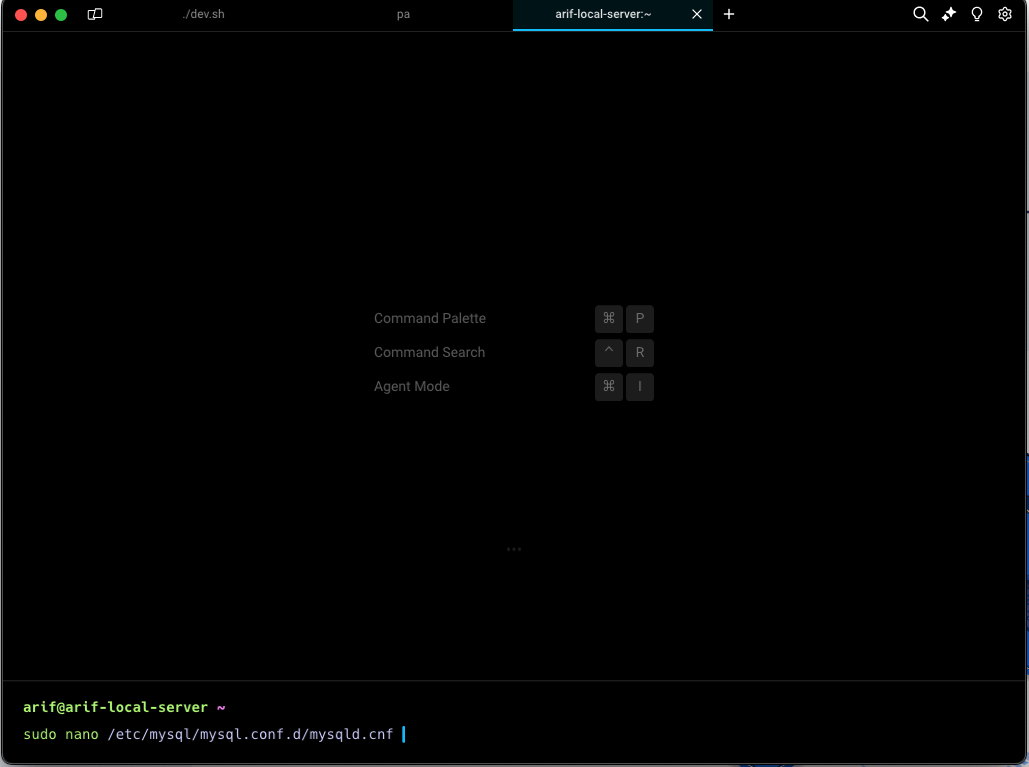Switch to the ./dev.sh tab
This screenshot has width=1029, height=767.
203,14
